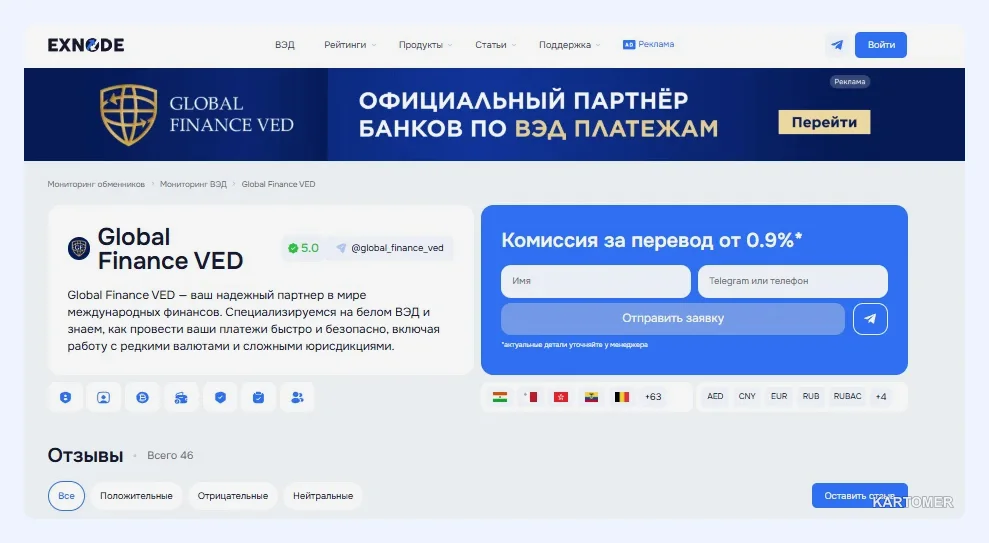
Task: Click the profile card badge icon
Action: tap(103, 397)
